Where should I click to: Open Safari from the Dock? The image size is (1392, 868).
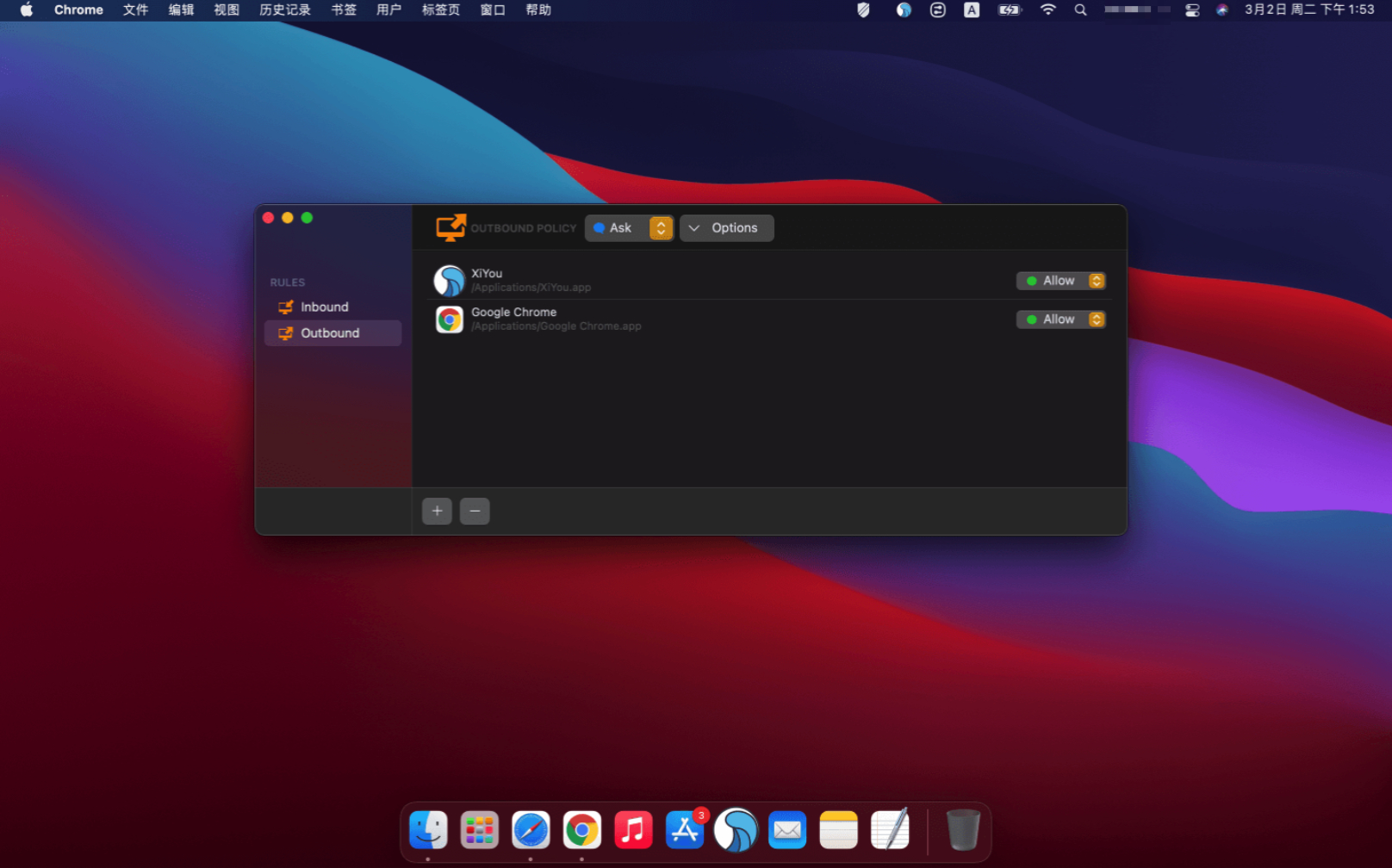tap(531, 831)
